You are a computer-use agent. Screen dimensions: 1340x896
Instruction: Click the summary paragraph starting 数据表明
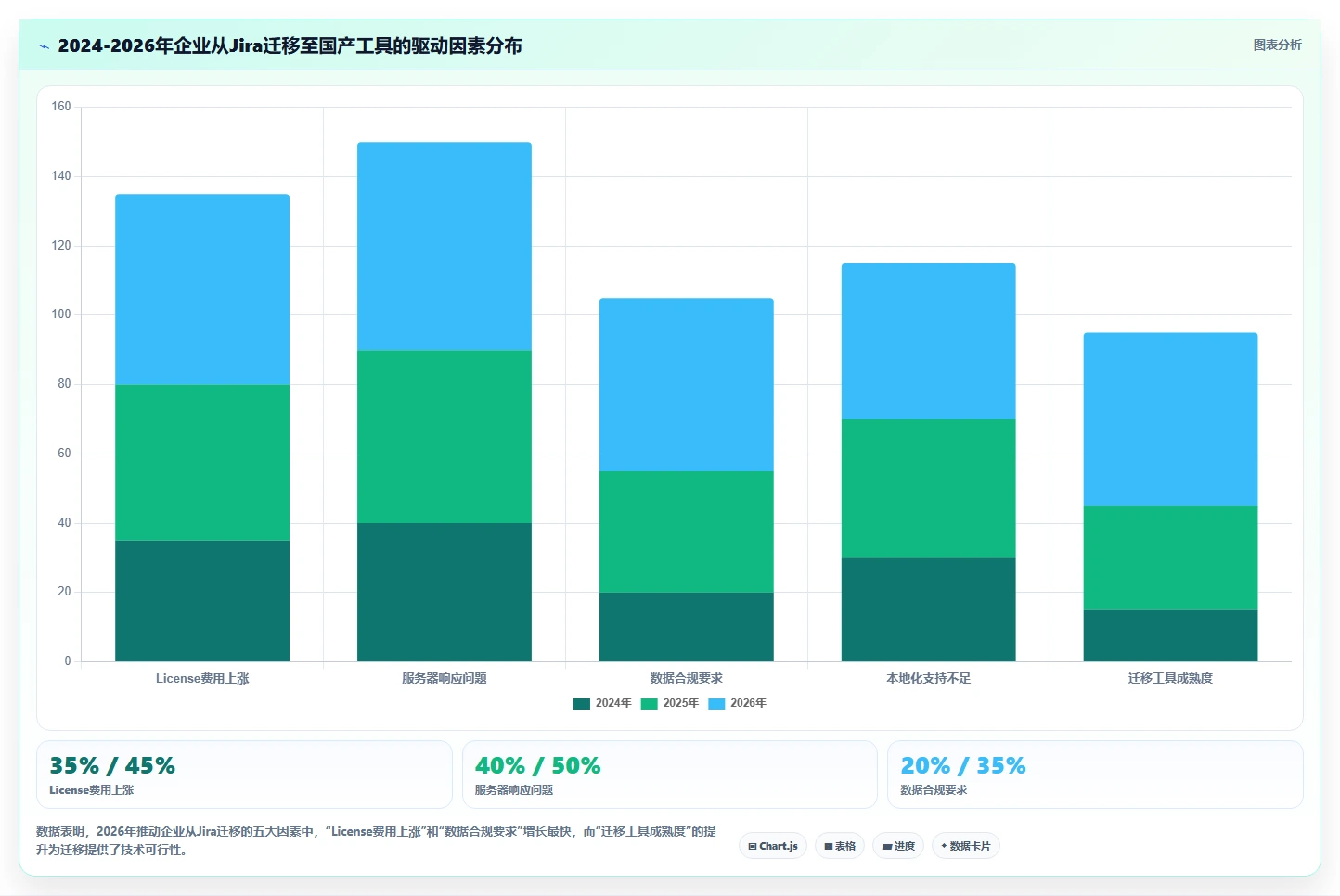coord(376,840)
